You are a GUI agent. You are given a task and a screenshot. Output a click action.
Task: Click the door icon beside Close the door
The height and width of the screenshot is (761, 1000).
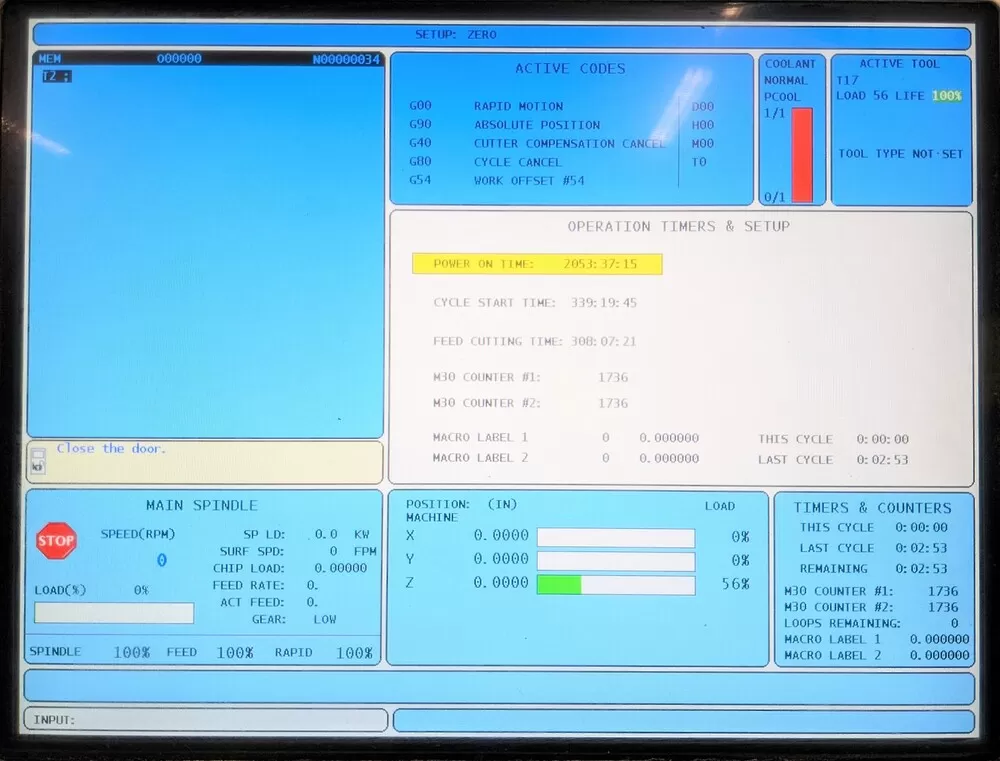point(38,460)
